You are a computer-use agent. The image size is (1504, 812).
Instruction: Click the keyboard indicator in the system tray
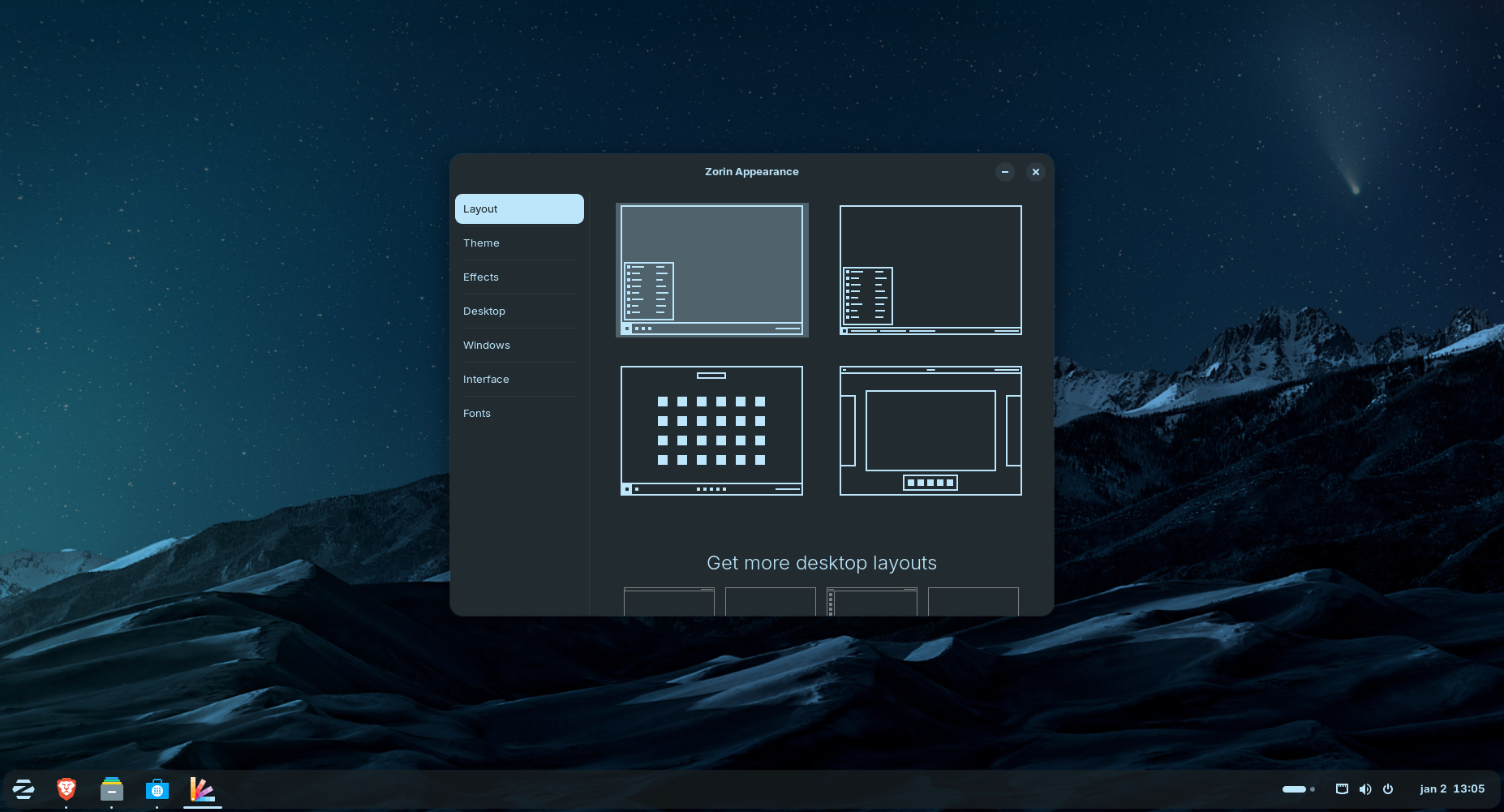1341,788
